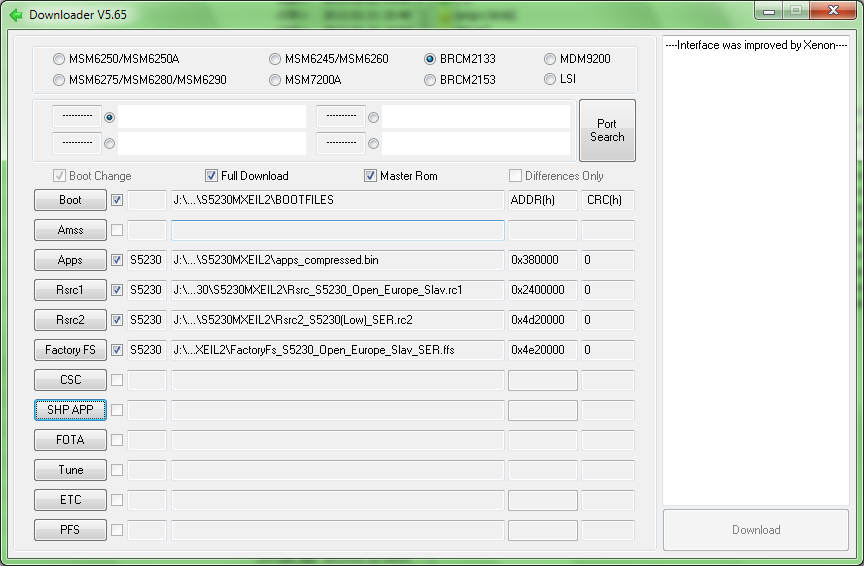Toggle the Master Rom checkbox
Screen dimensions: 864x566
coord(370,176)
